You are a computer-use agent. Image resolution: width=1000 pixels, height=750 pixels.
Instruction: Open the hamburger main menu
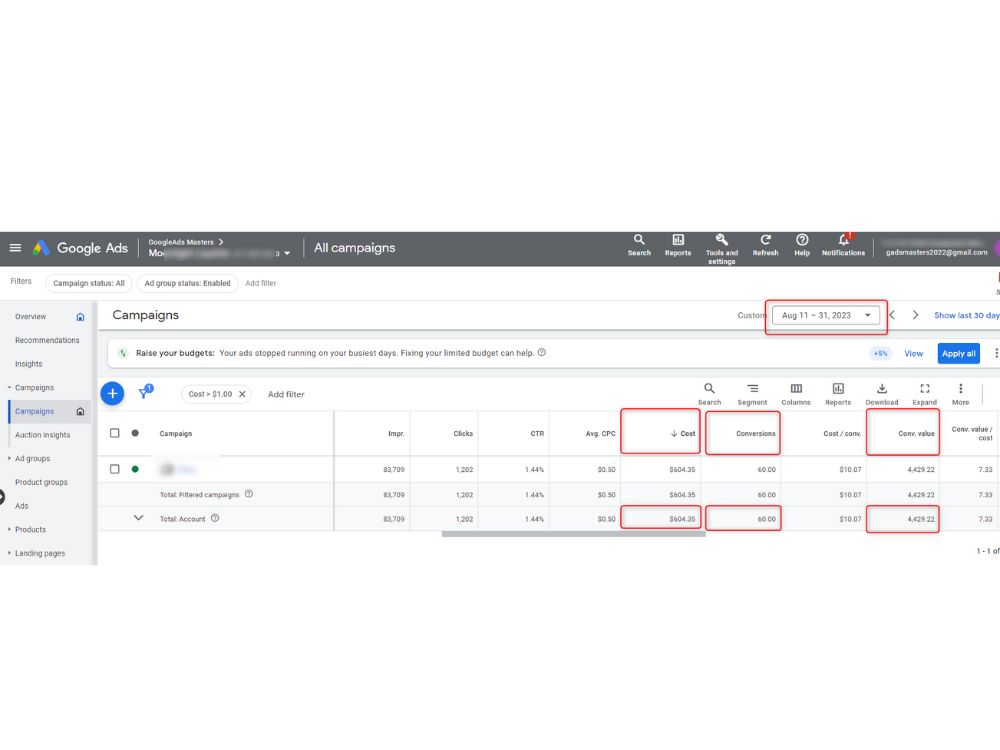(15, 247)
